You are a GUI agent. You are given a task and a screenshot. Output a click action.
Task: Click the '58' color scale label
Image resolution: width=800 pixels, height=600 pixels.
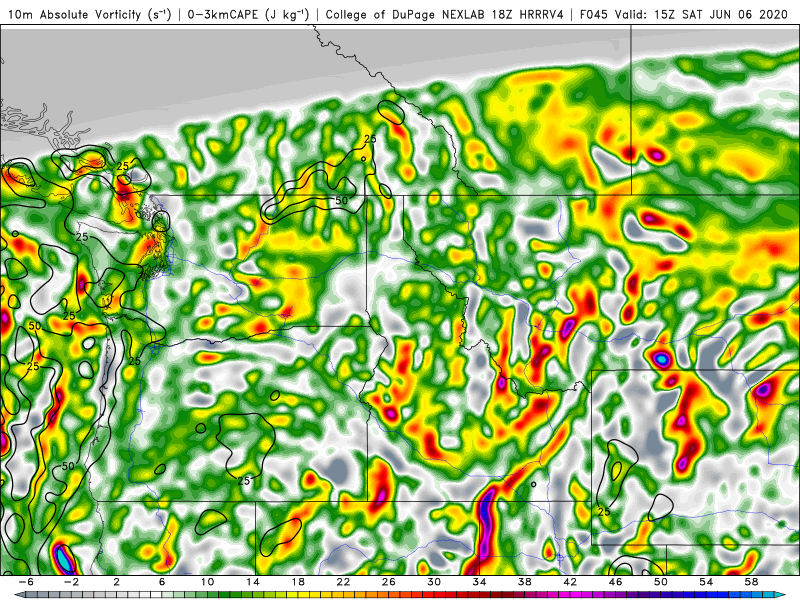pyautogui.click(x=751, y=582)
